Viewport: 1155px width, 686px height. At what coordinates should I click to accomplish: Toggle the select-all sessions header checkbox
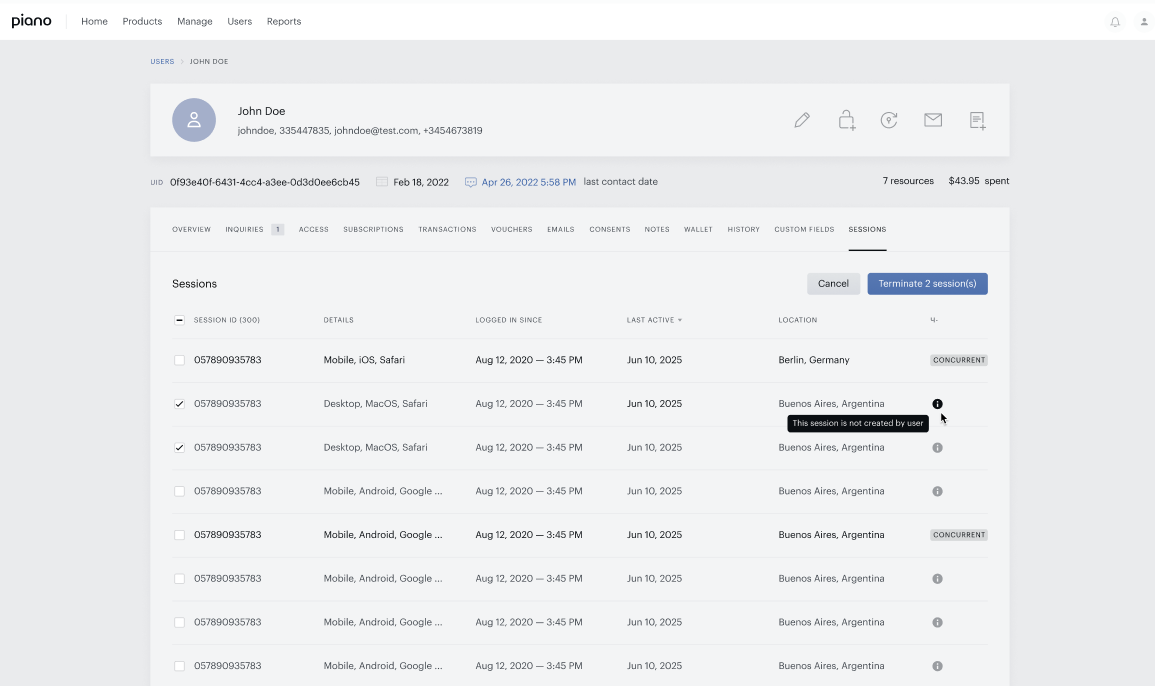coord(179,320)
